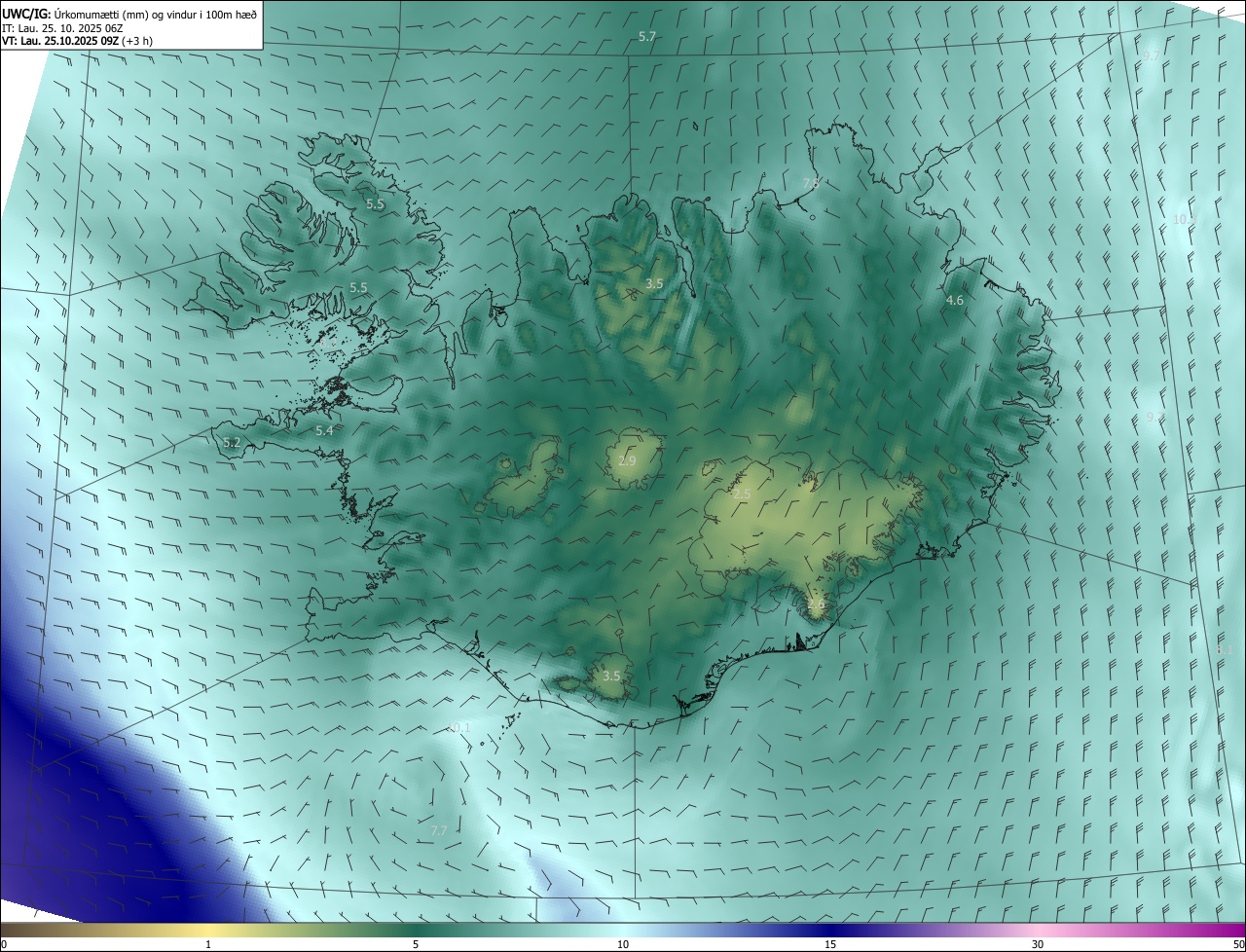Click the color scale tick label 0

coord(3,944)
